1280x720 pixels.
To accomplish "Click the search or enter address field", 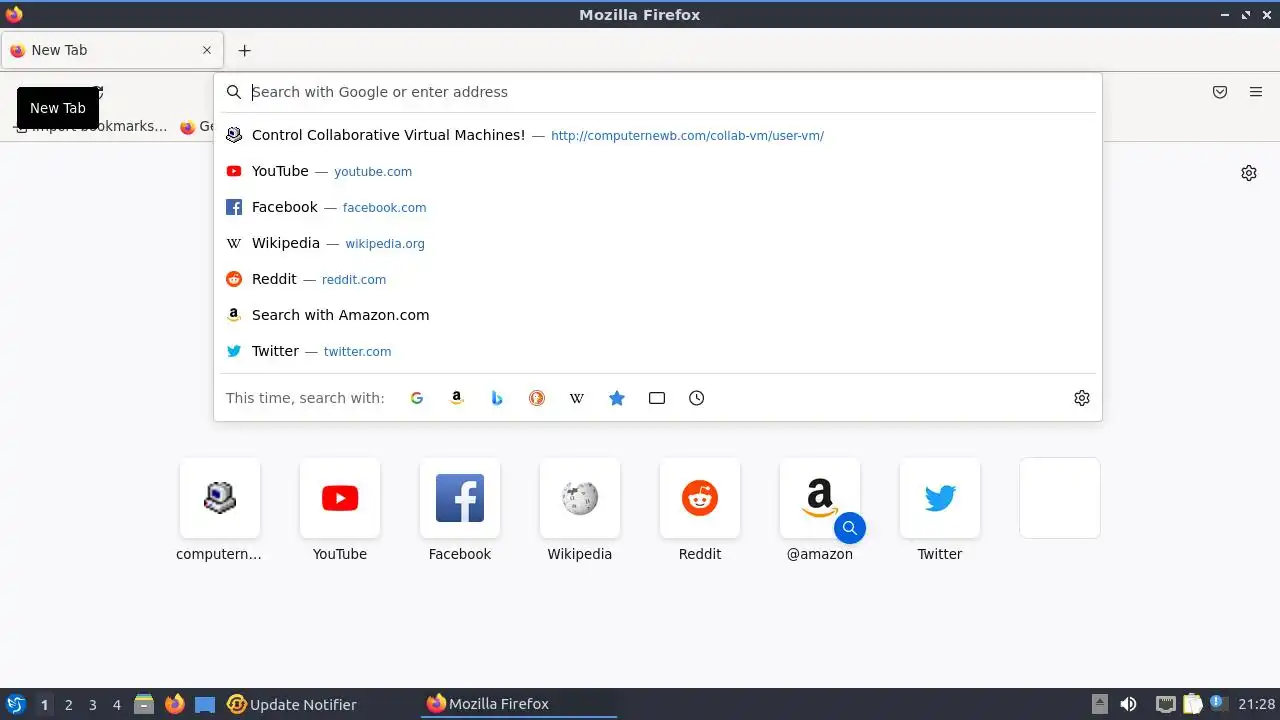I will (660, 92).
